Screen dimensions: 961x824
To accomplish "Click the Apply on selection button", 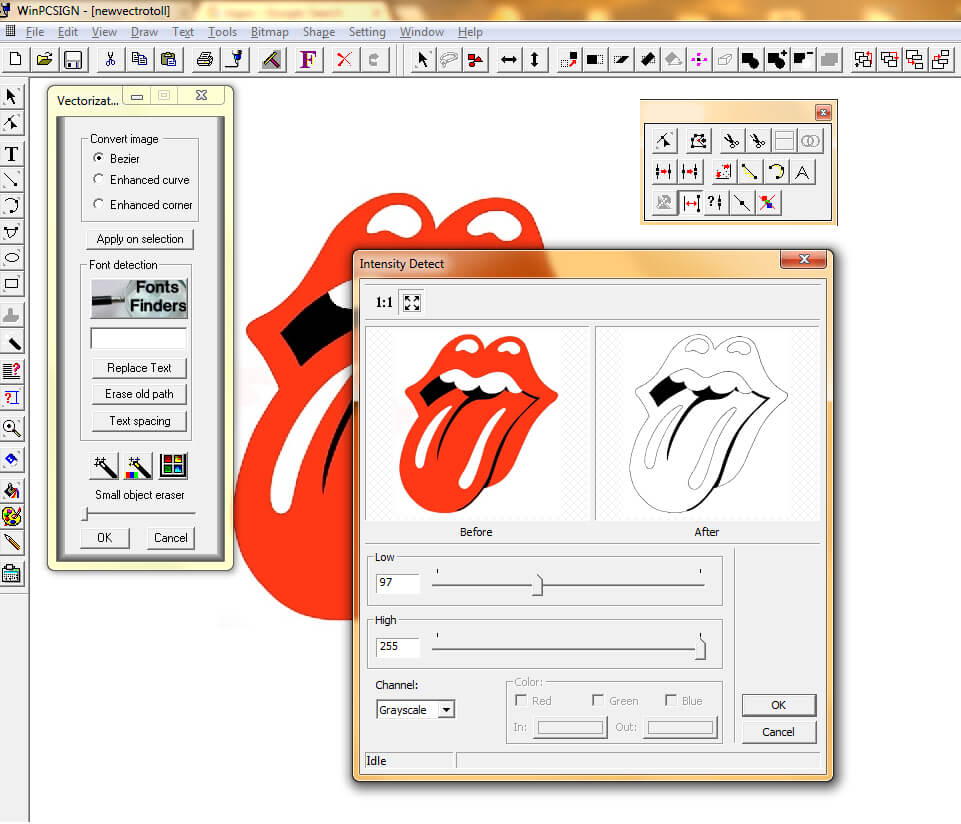I will (140, 239).
